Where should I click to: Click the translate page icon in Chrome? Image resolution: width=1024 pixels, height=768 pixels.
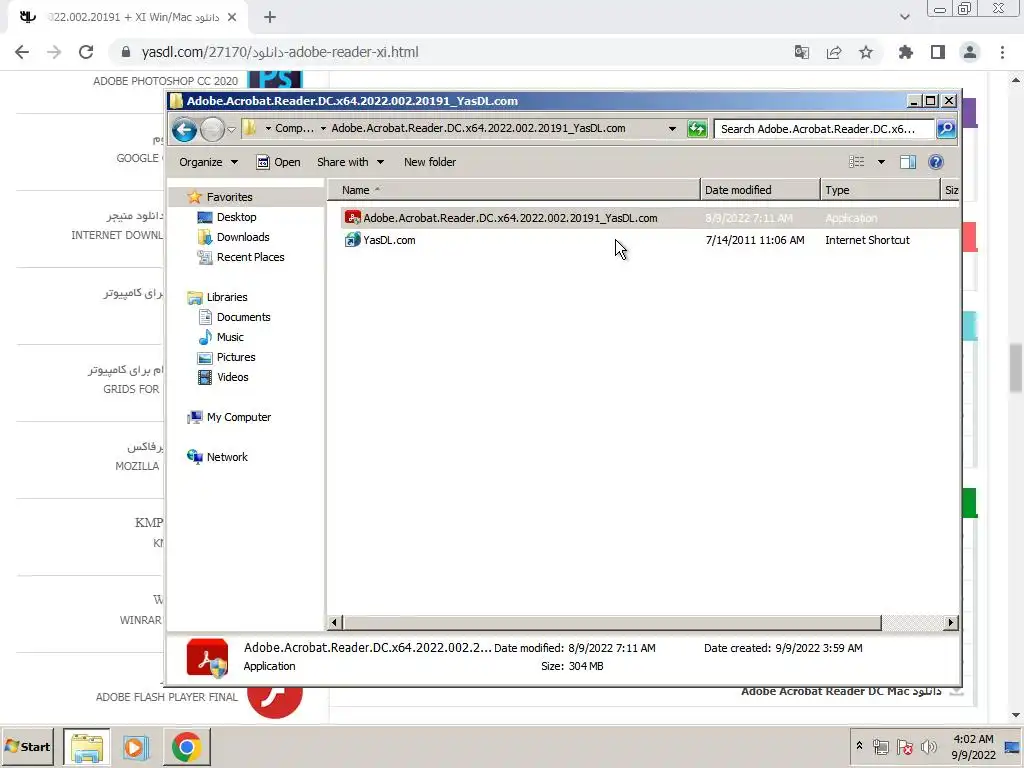[x=802, y=52]
